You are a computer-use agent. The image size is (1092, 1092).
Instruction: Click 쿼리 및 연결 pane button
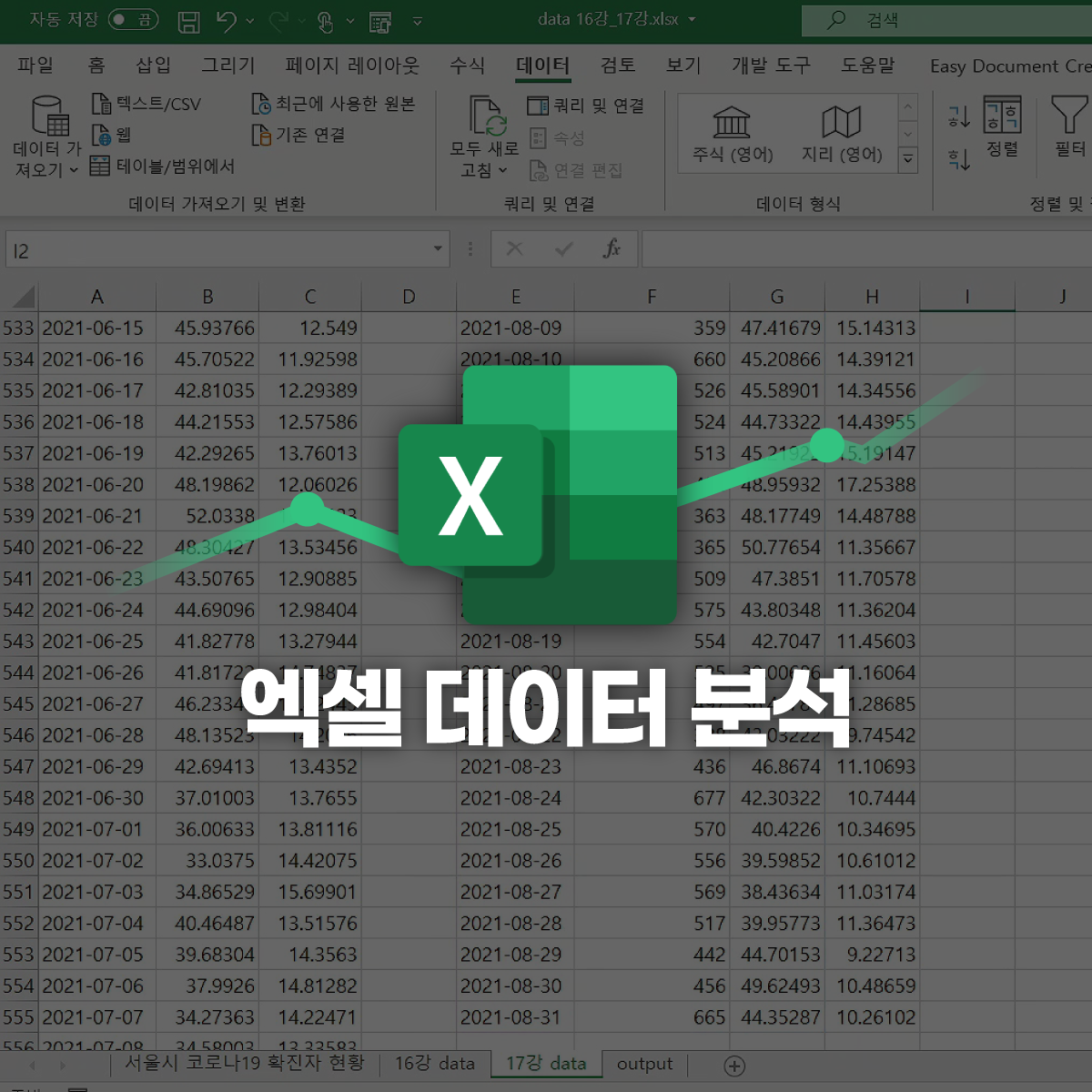(586, 106)
